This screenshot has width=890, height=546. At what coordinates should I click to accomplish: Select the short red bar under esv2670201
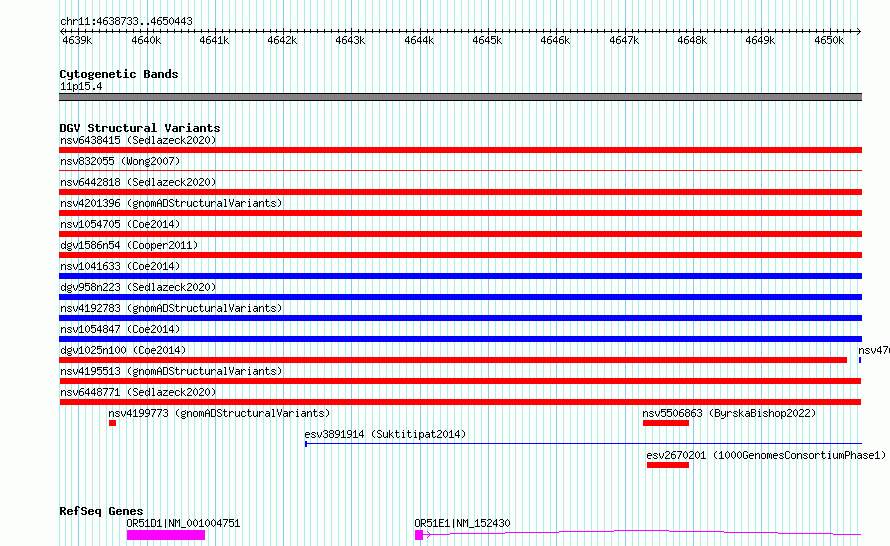pyautogui.click(x=668, y=465)
